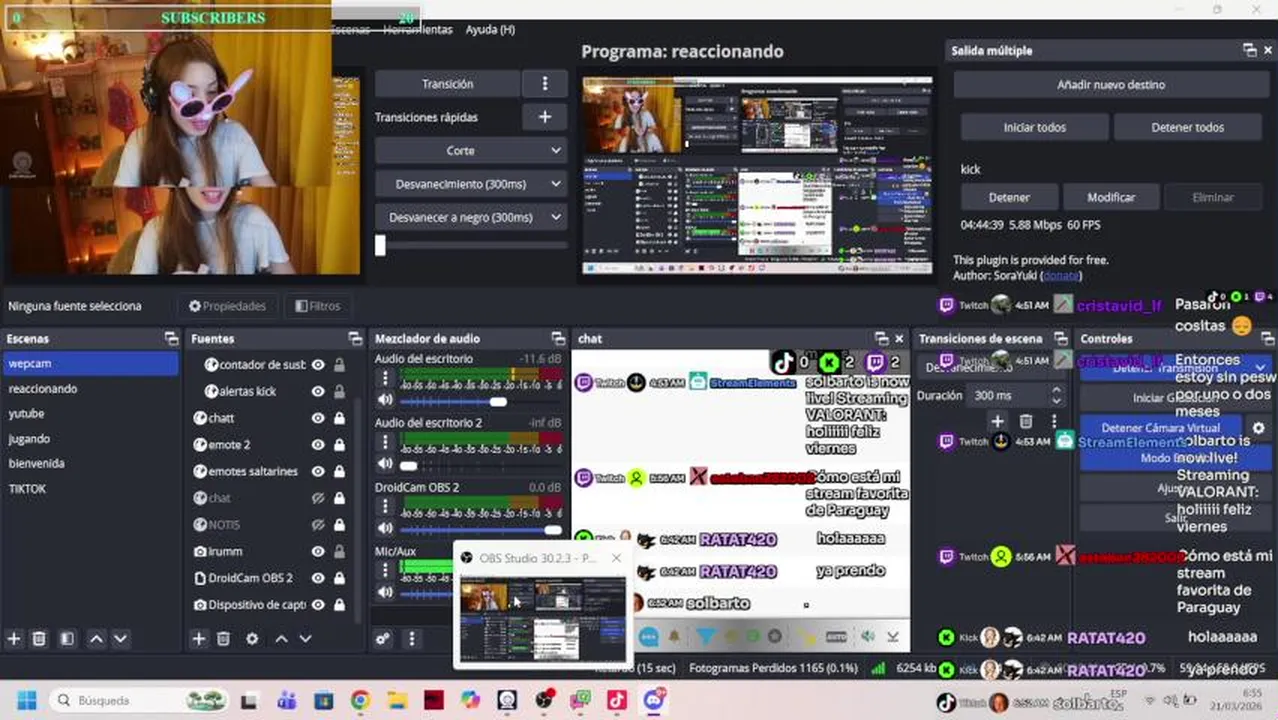
Task: Add a new source in Fuentes
Action: click(x=199, y=638)
